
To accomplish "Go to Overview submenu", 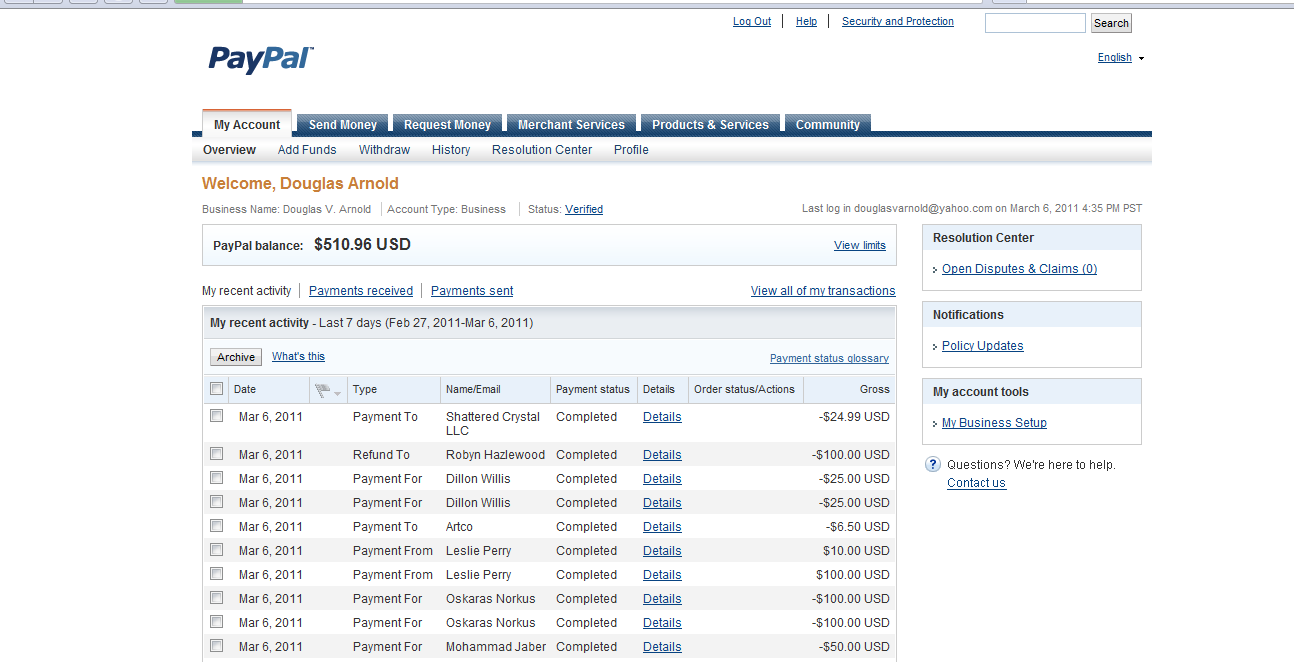I will 229,150.
